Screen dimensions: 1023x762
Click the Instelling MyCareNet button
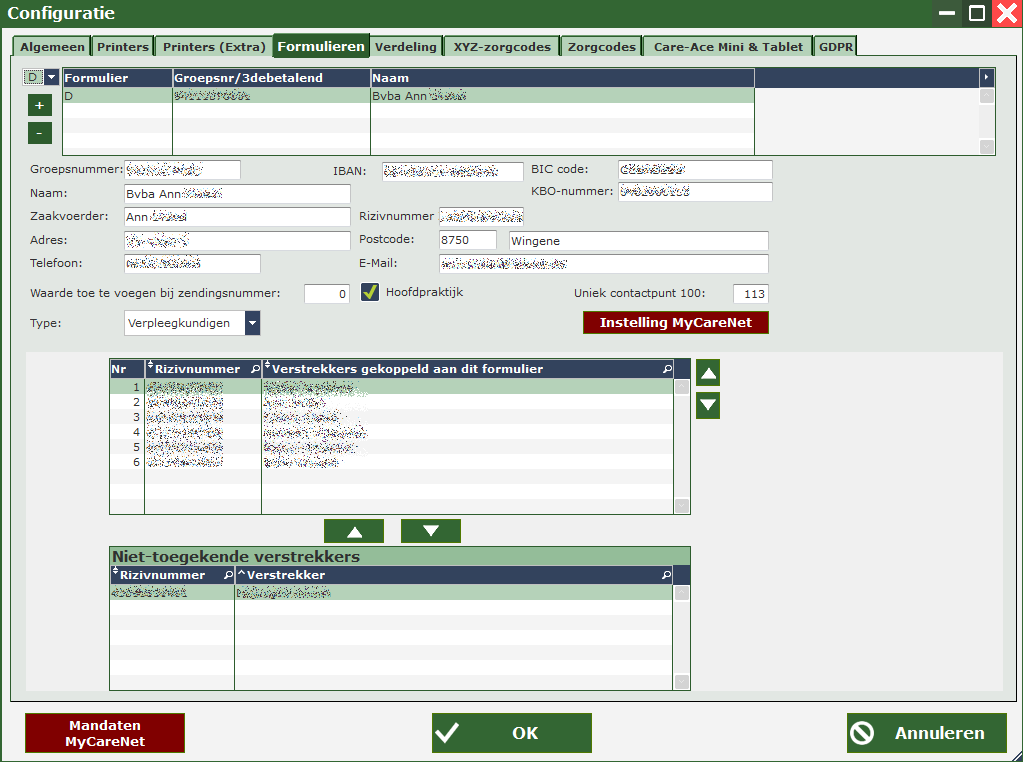[x=675, y=323]
